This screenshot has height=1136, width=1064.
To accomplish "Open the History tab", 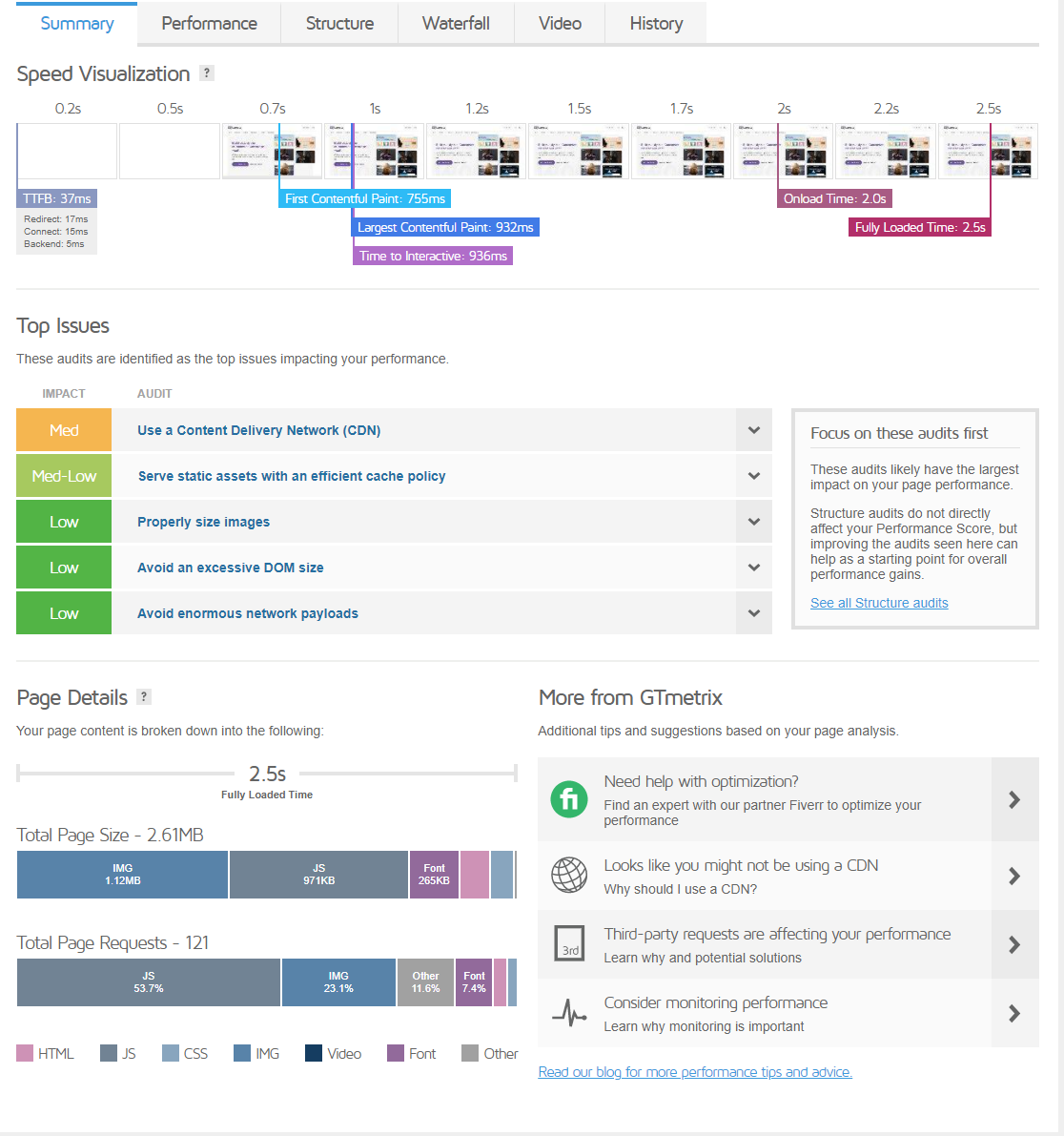I will 655,23.
